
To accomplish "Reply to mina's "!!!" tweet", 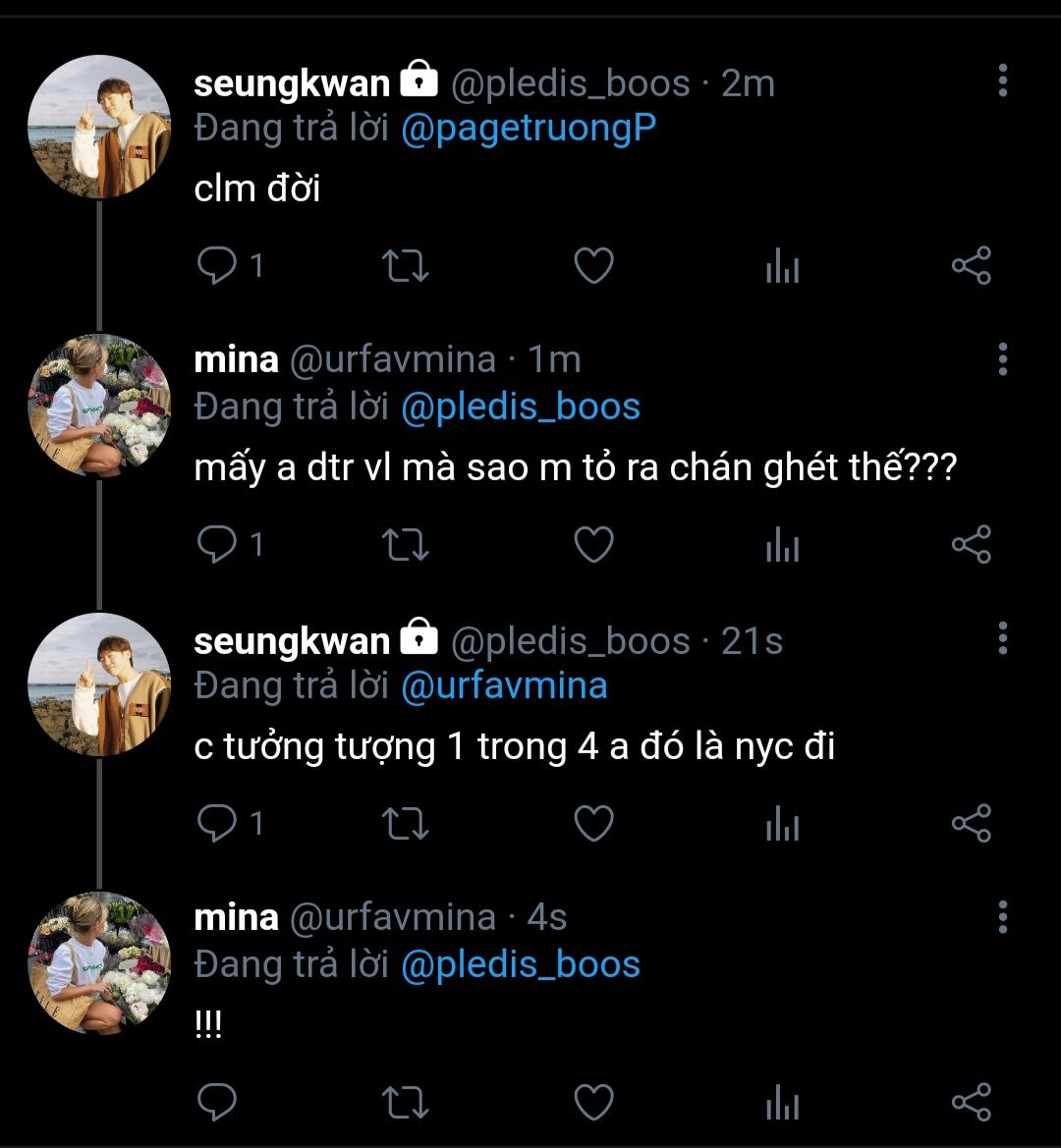I will click(217, 1102).
